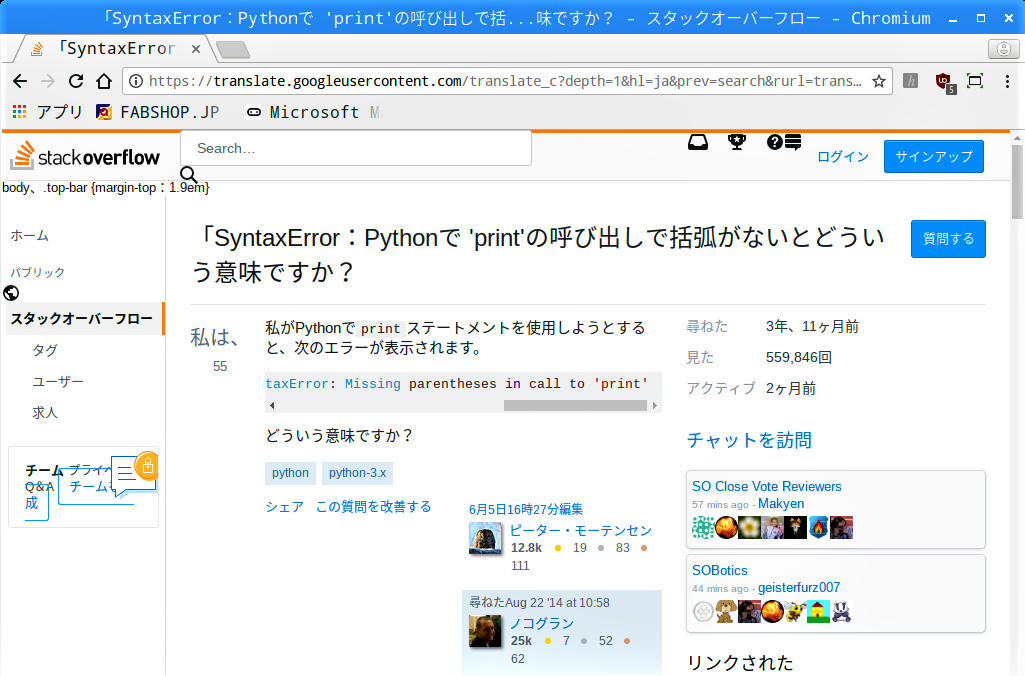Click the search magnifier icon
The height and width of the screenshot is (676, 1025).
pos(188,175)
